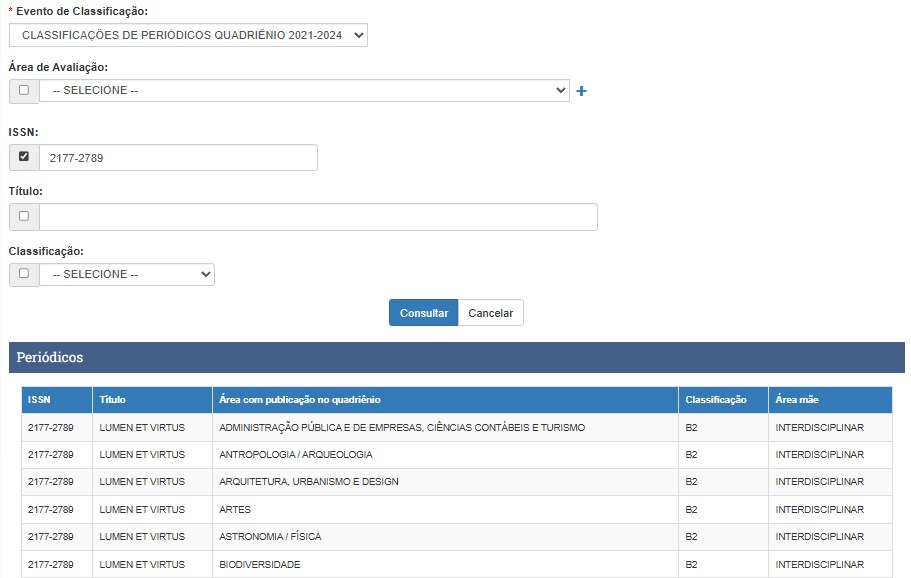Toggle the Classificação filter checkbox
911x578 pixels.
24,273
